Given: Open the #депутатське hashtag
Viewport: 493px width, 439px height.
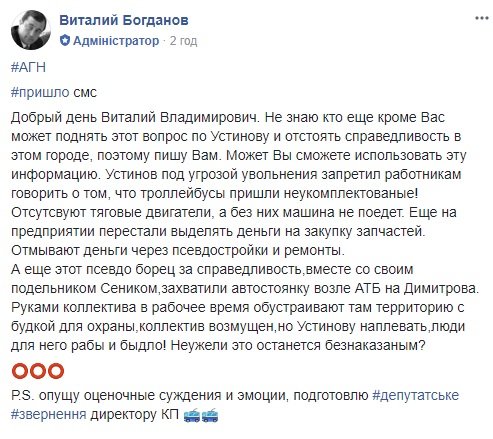Looking at the screenshot, I should tap(415, 396).
